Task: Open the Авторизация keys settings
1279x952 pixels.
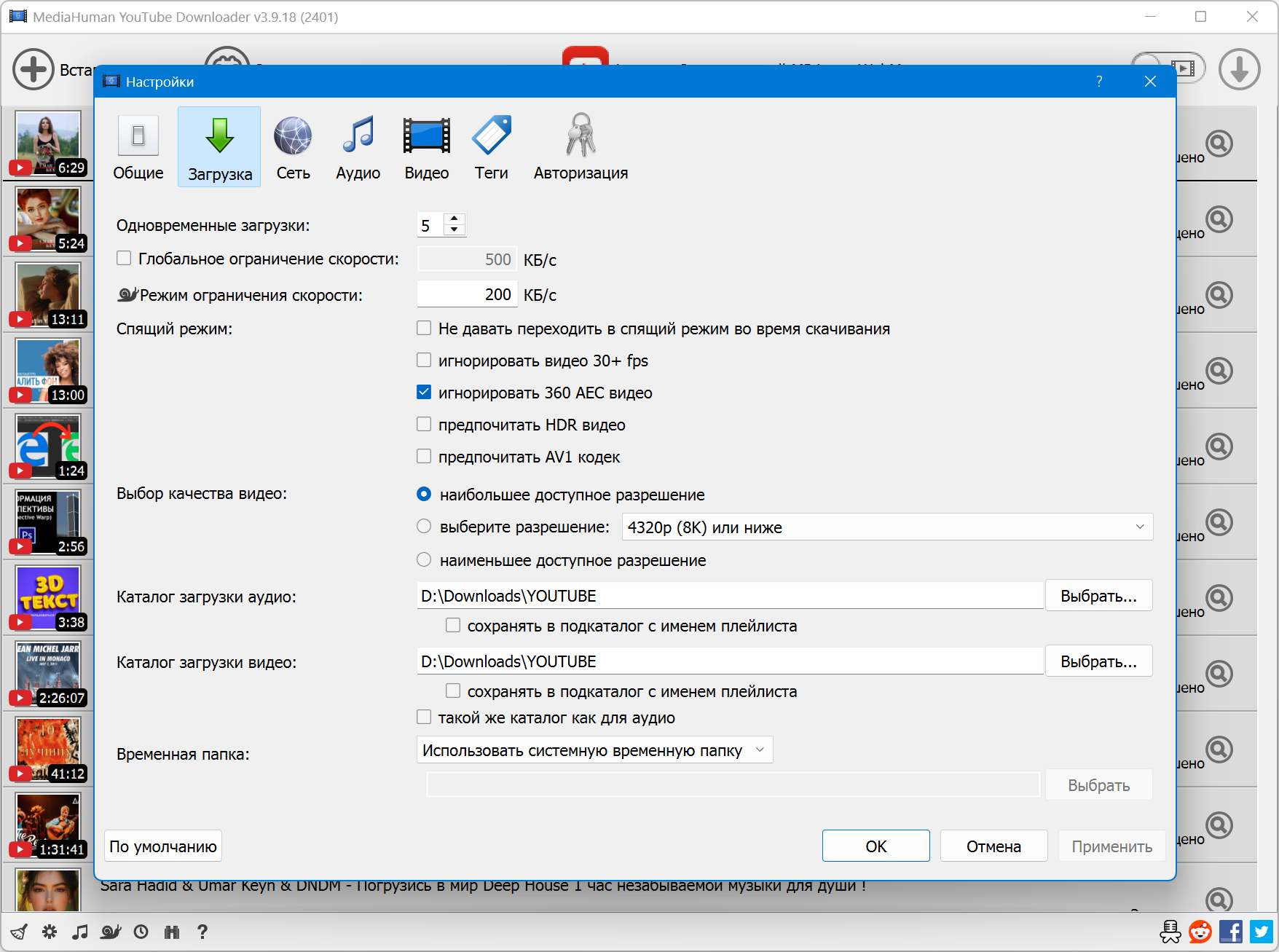Action: 580,147
